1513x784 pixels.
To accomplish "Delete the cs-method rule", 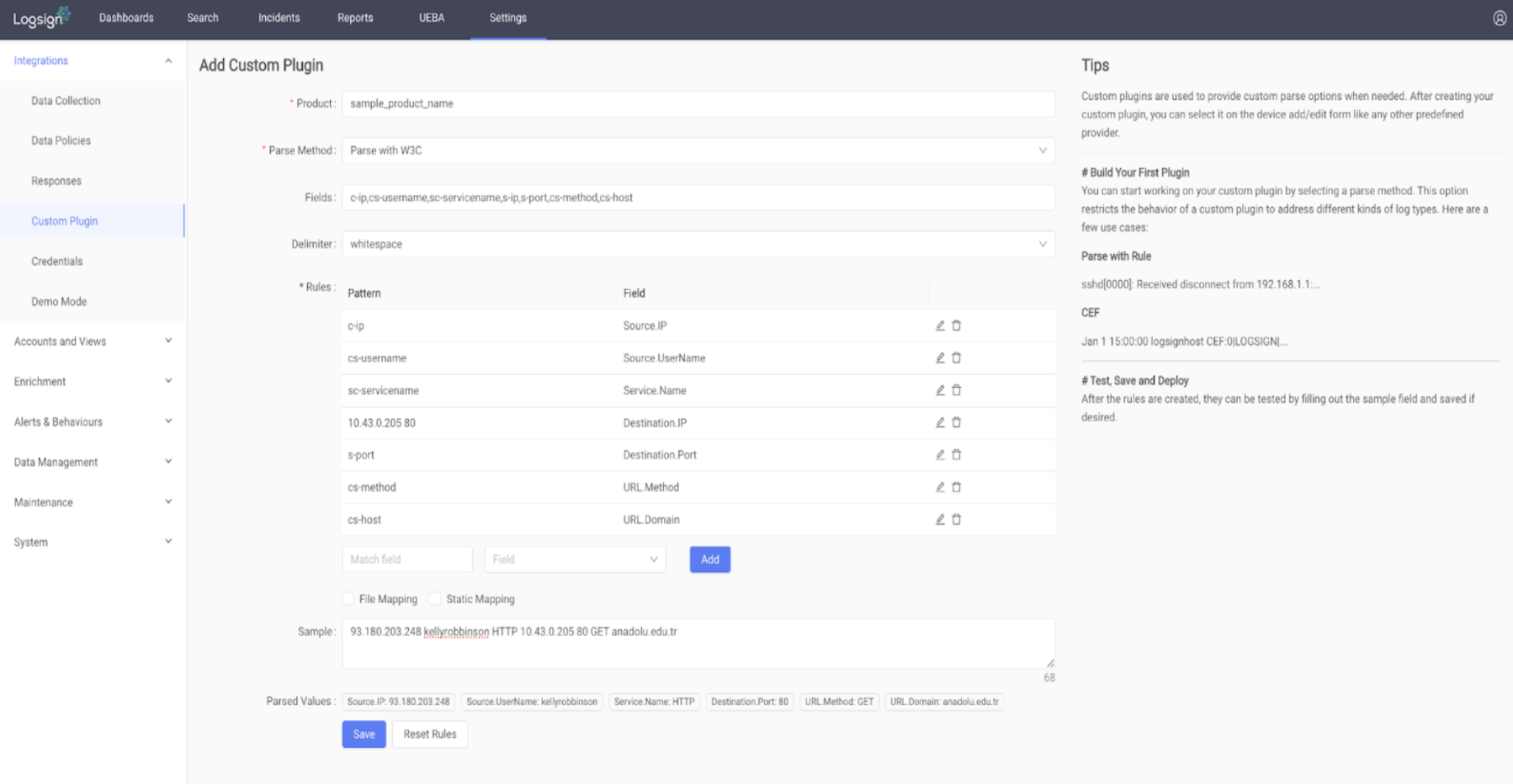I will [x=957, y=487].
